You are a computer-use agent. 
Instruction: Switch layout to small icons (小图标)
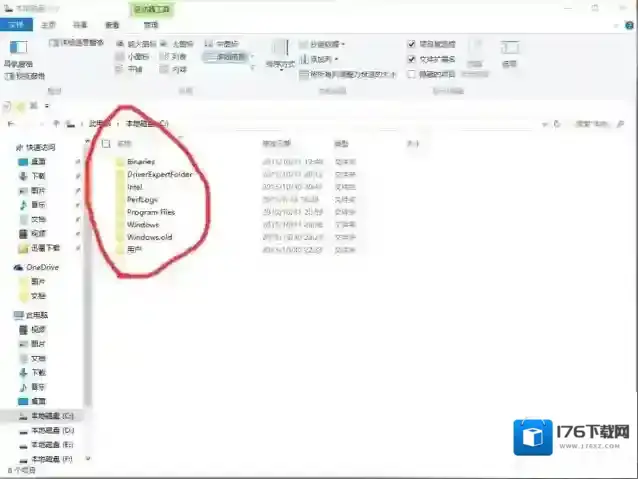(133, 57)
